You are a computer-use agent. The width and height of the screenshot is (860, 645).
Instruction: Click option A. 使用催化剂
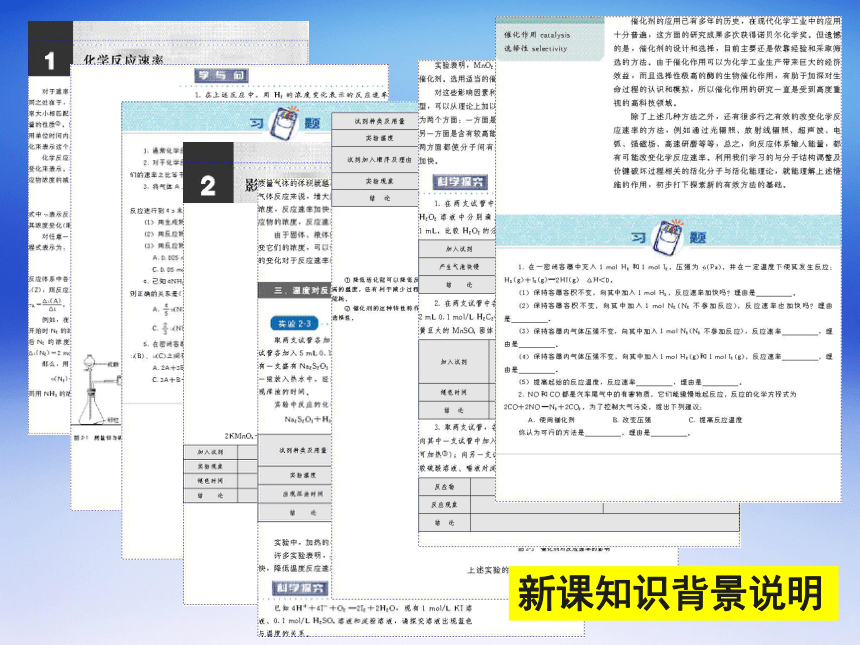[551, 420]
